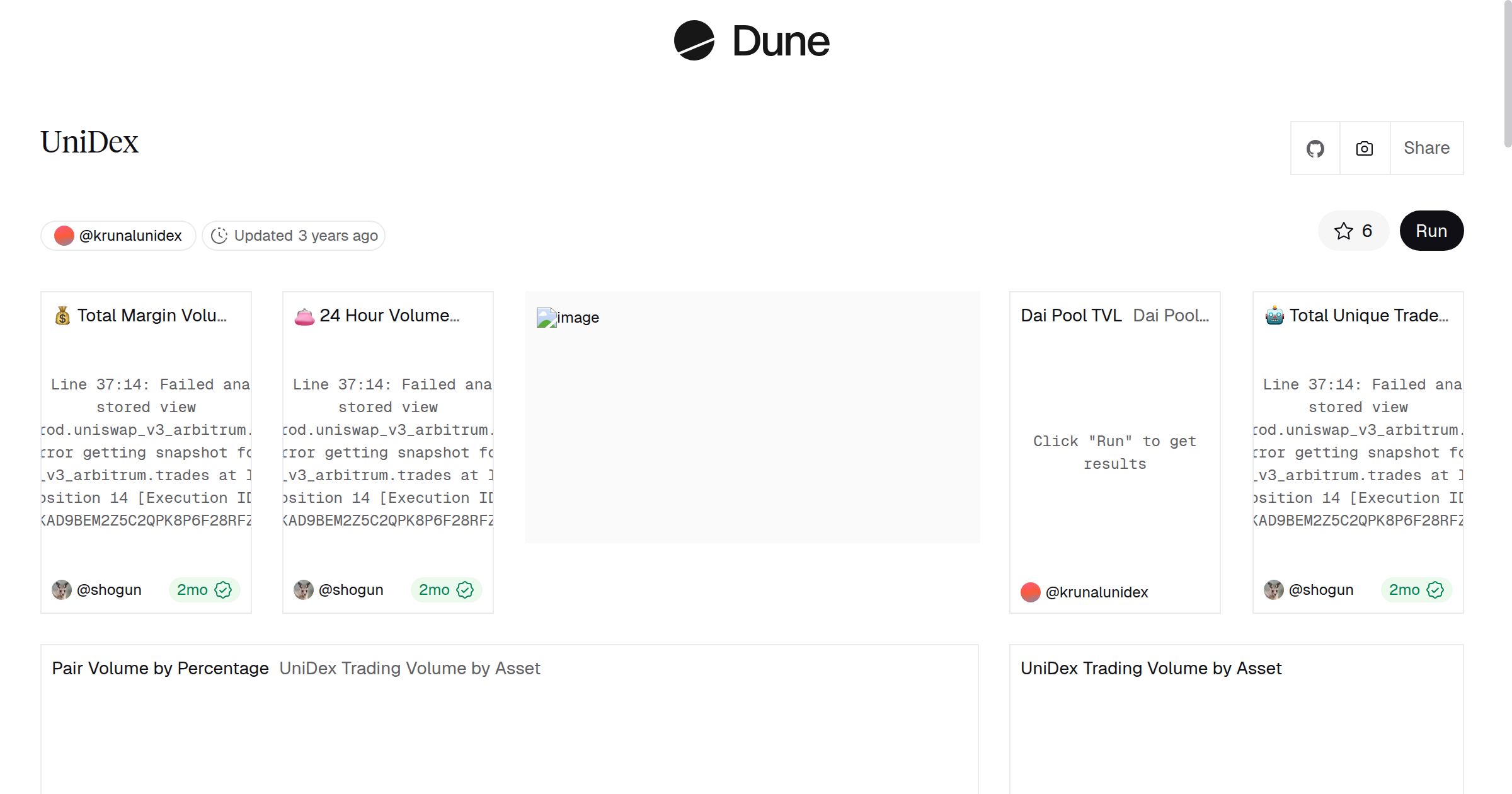Open Pair Volume by Percentage title
Viewport: 1512px width, 794px height.
(x=160, y=669)
